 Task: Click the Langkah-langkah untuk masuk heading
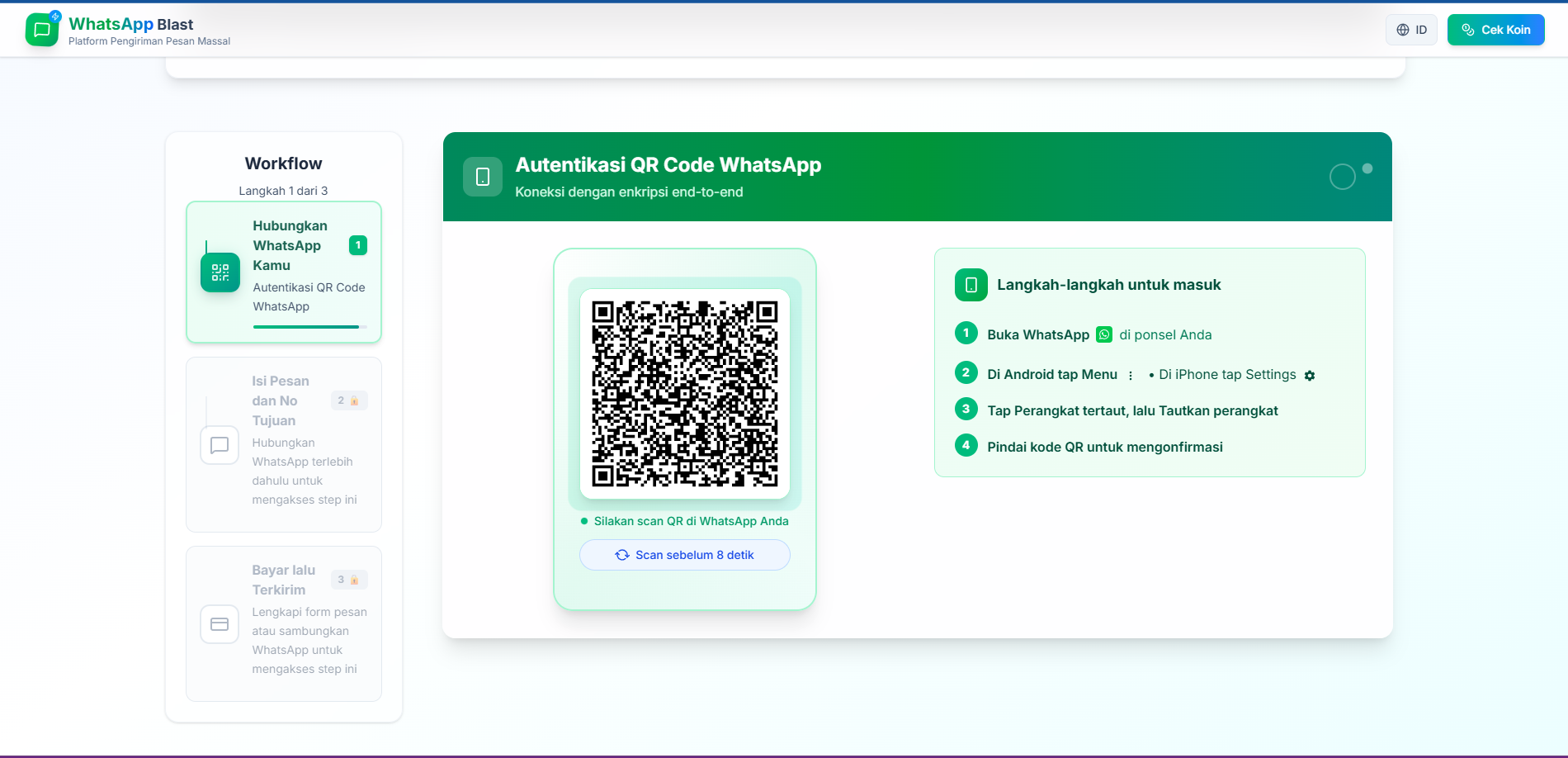click(x=1109, y=285)
